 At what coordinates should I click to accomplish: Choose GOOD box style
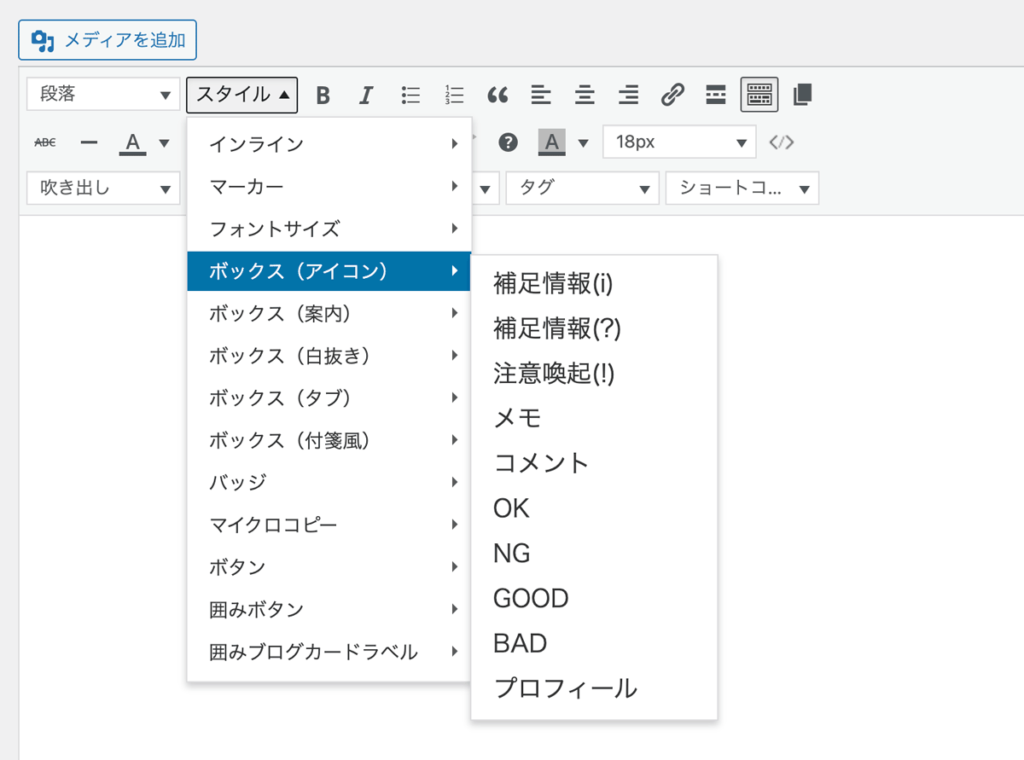click(x=594, y=598)
